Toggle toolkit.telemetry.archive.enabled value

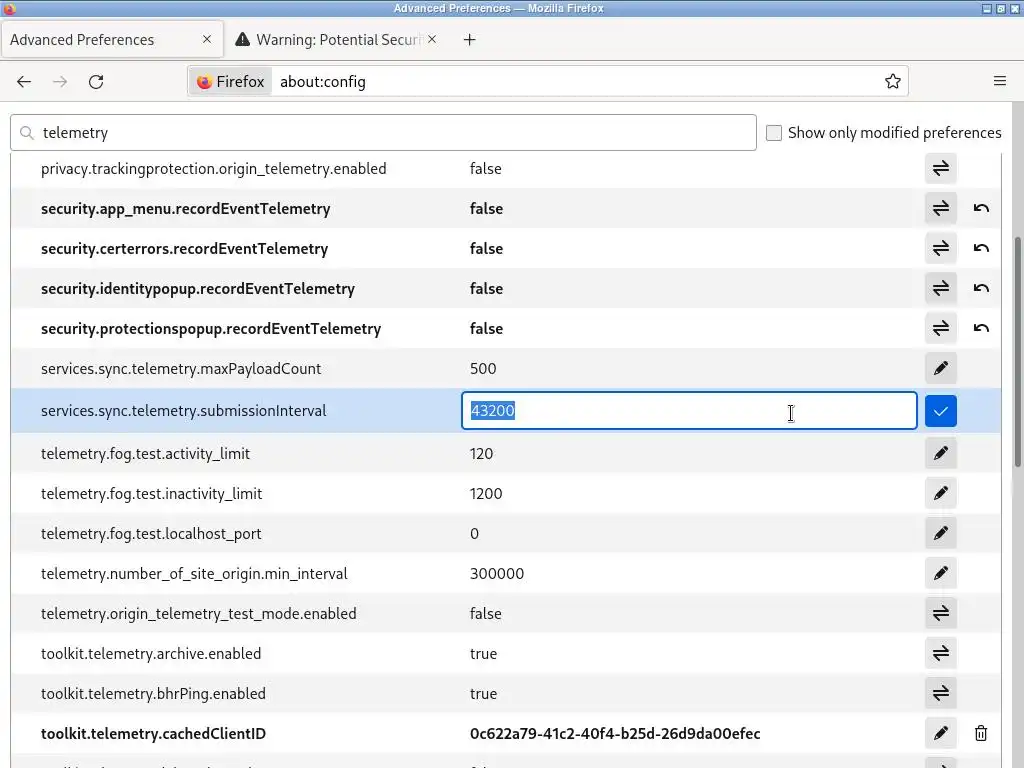tap(940, 653)
